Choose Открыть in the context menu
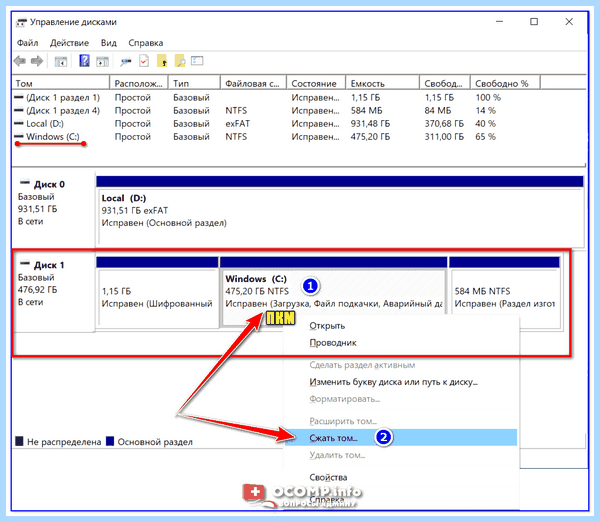 401,326
